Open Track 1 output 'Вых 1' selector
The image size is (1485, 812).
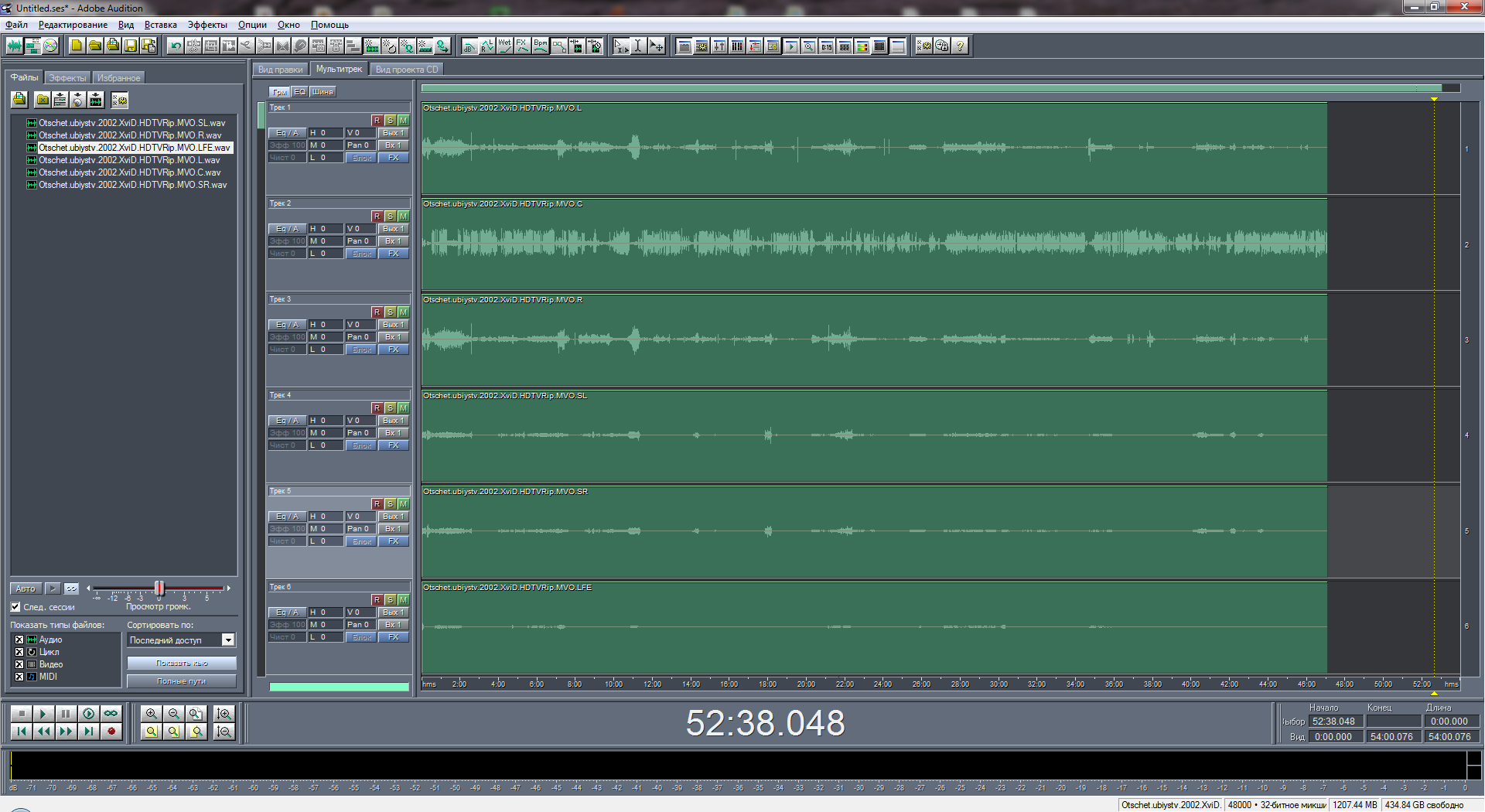(394, 133)
